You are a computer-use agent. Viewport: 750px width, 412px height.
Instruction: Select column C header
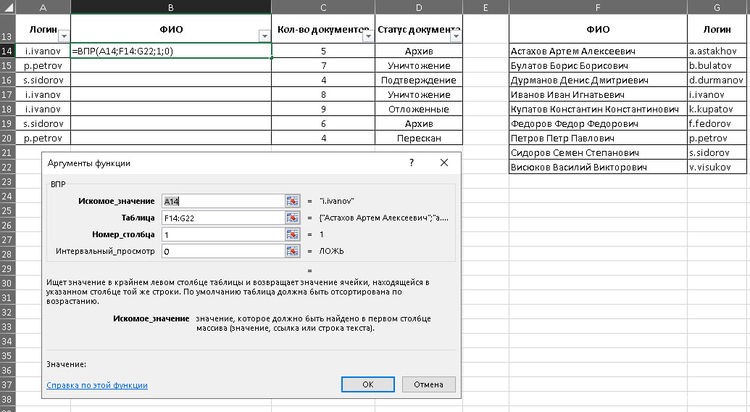323,7
